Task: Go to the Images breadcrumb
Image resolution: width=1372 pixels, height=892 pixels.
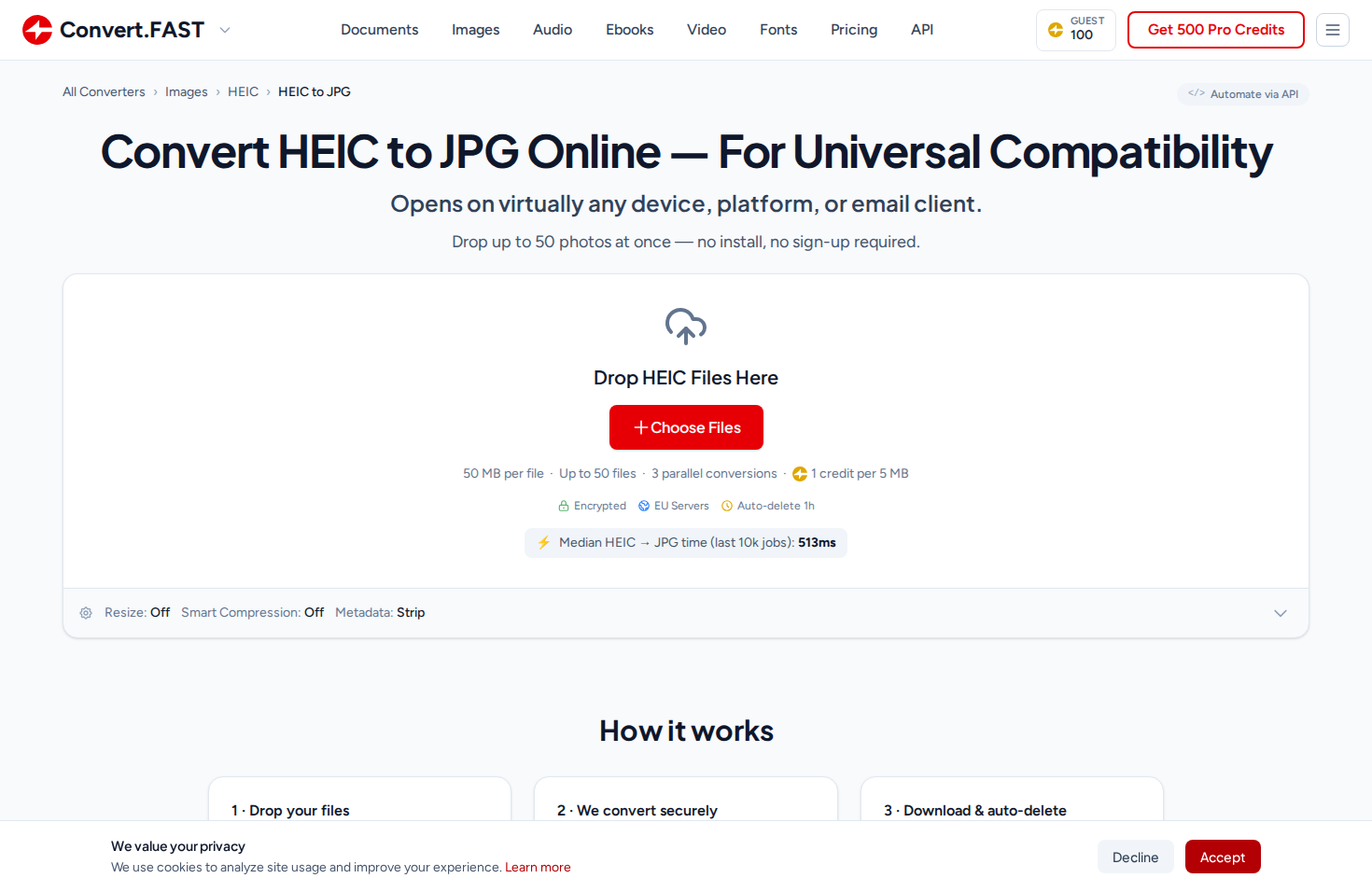Action: (187, 91)
